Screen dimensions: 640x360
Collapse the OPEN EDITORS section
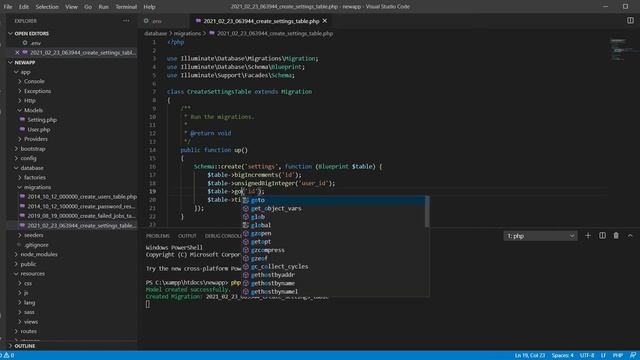[x=31, y=33]
